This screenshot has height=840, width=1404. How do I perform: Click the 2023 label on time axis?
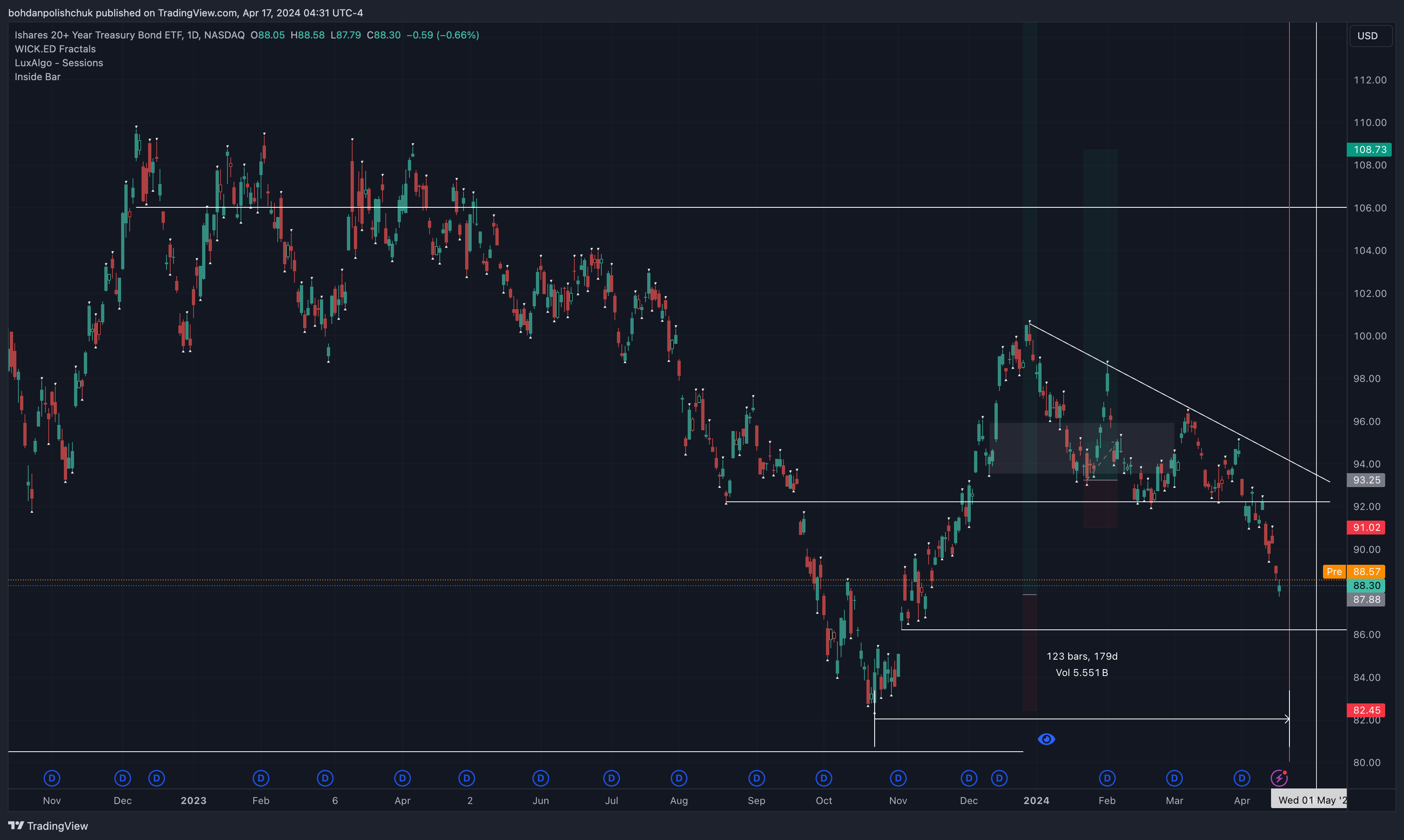[193, 800]
